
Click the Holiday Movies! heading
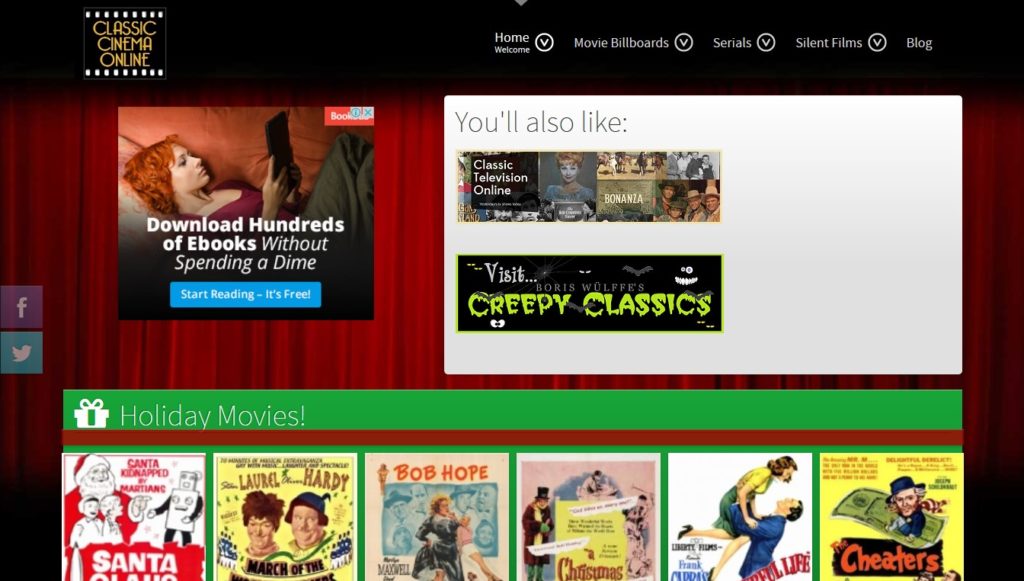coord(213,416)
